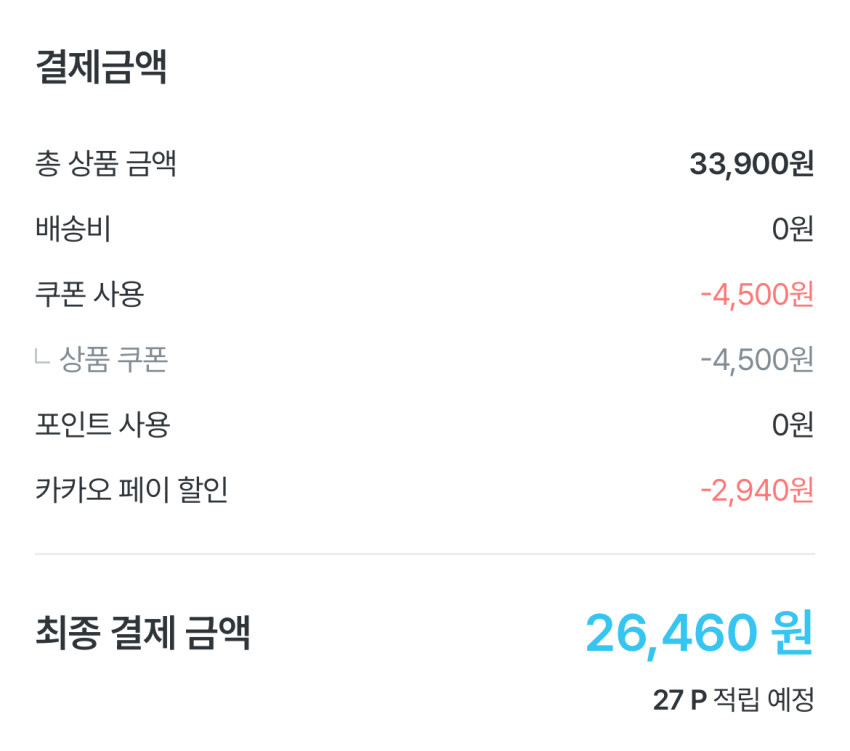Screen dimensions: 850x751
Task: Select the 총 상품 금액 label
Action: pyautogui.click(x=106, y=164)
